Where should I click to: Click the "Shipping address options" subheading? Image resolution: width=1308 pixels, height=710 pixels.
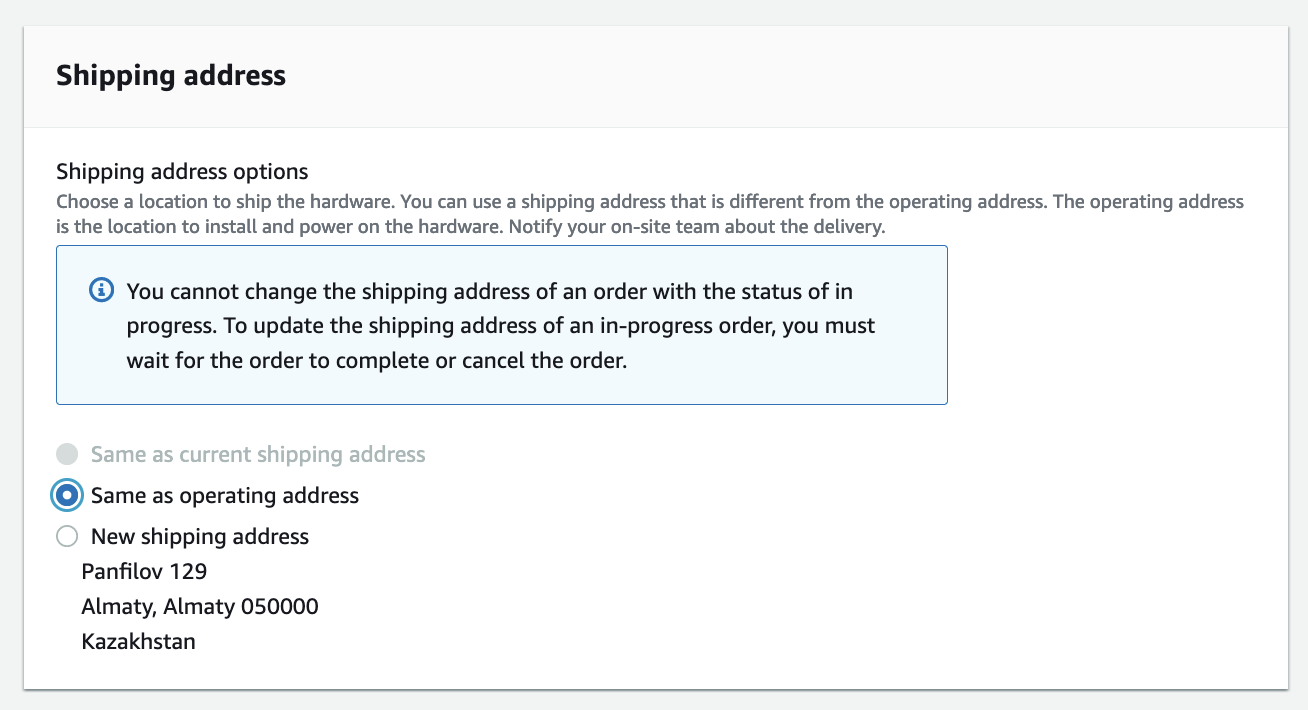click(182, 171)
